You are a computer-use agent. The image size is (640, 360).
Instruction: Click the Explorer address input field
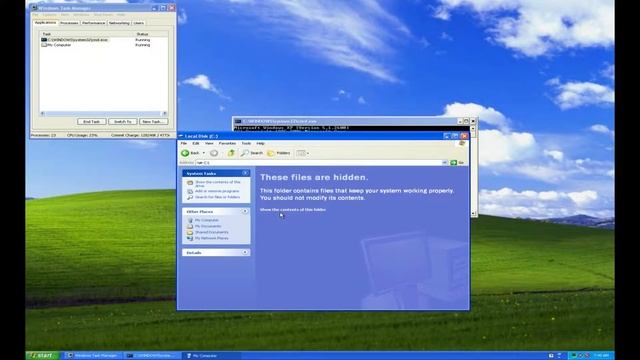click(319, 162)
